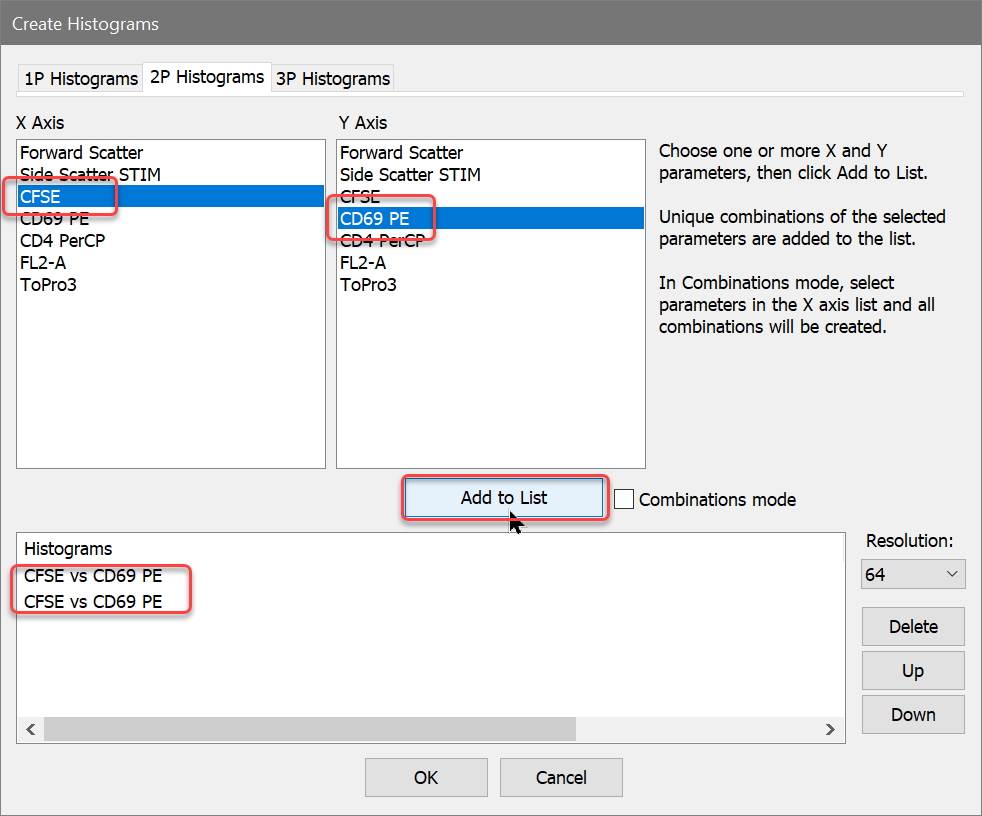Move the histogram Up in list
The image size is (982, 816).
(x=912, y=671)
